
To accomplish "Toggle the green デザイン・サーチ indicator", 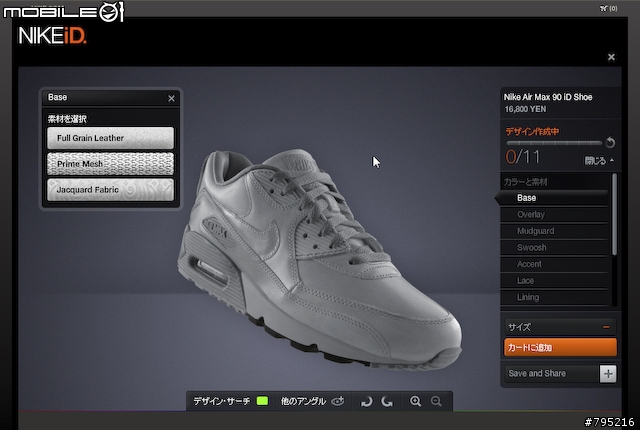I will click(x=262, y=401).
